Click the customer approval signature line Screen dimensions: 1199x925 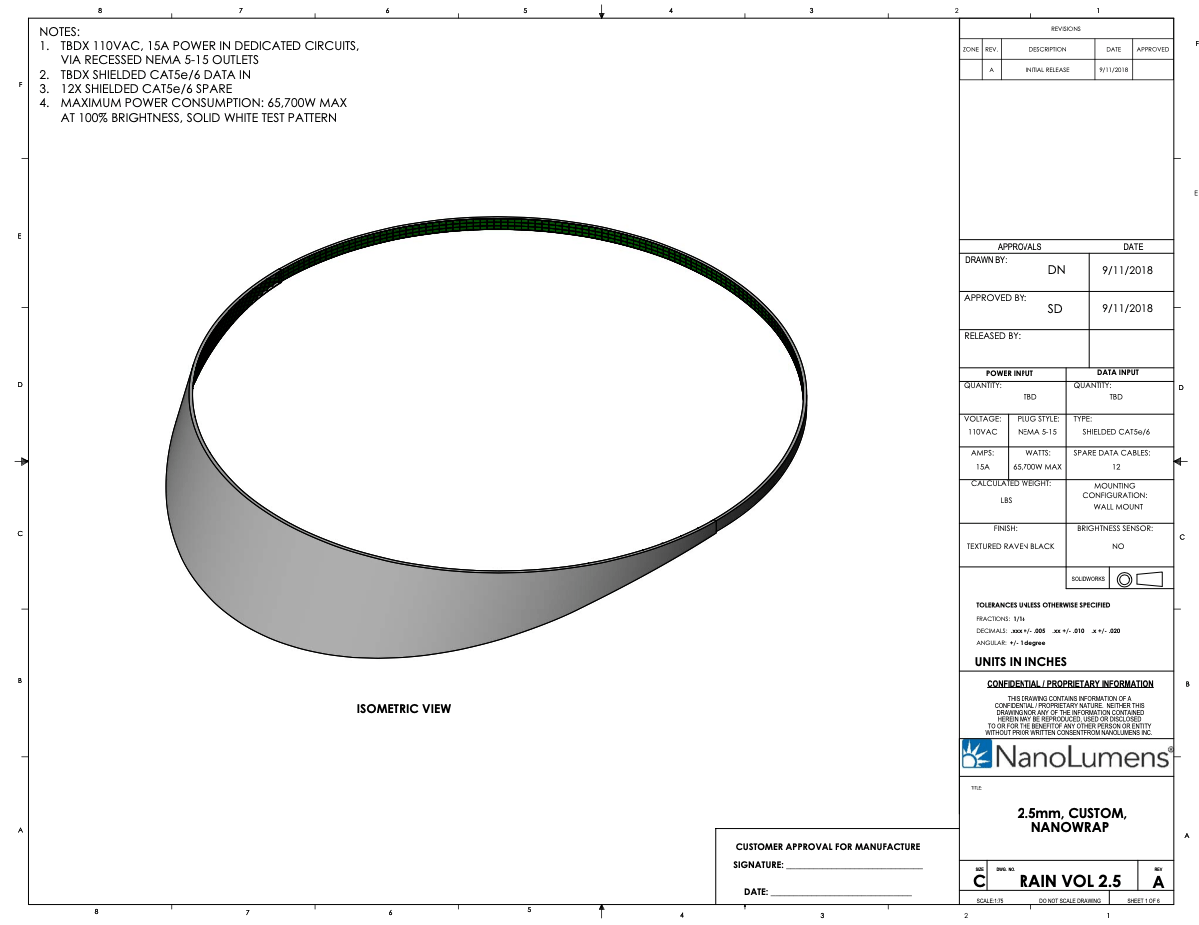point(867,868)
